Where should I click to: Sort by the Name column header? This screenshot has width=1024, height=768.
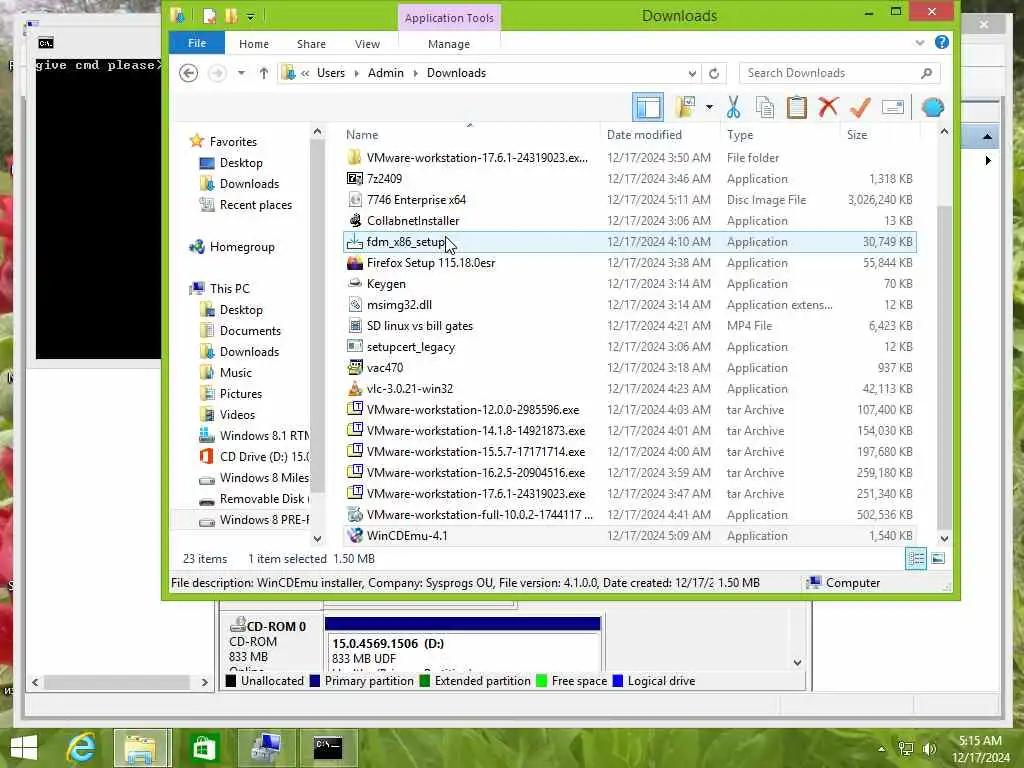pyautogui.click(x=362, y=135)
